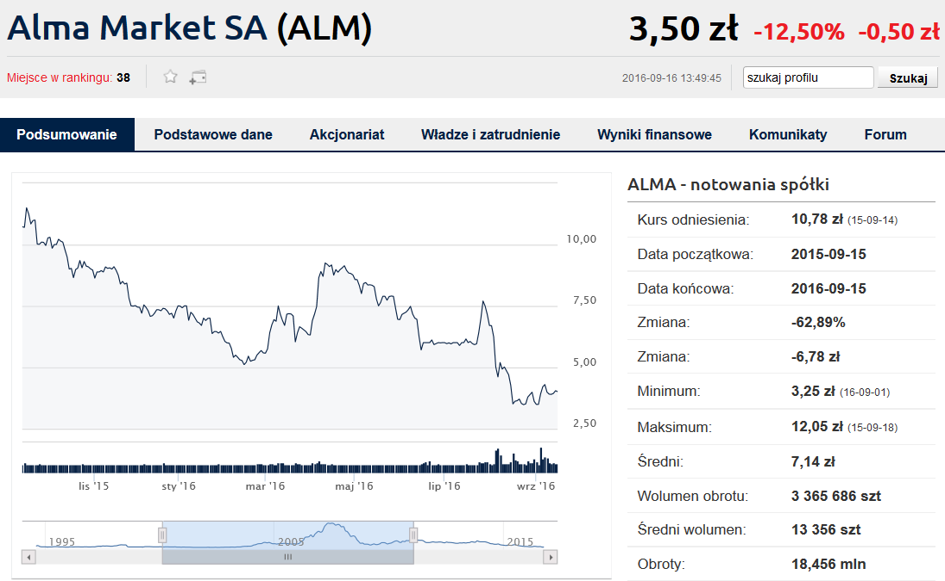
Task: Open the Podsumowanie tab
Action: tap(67, 135)
